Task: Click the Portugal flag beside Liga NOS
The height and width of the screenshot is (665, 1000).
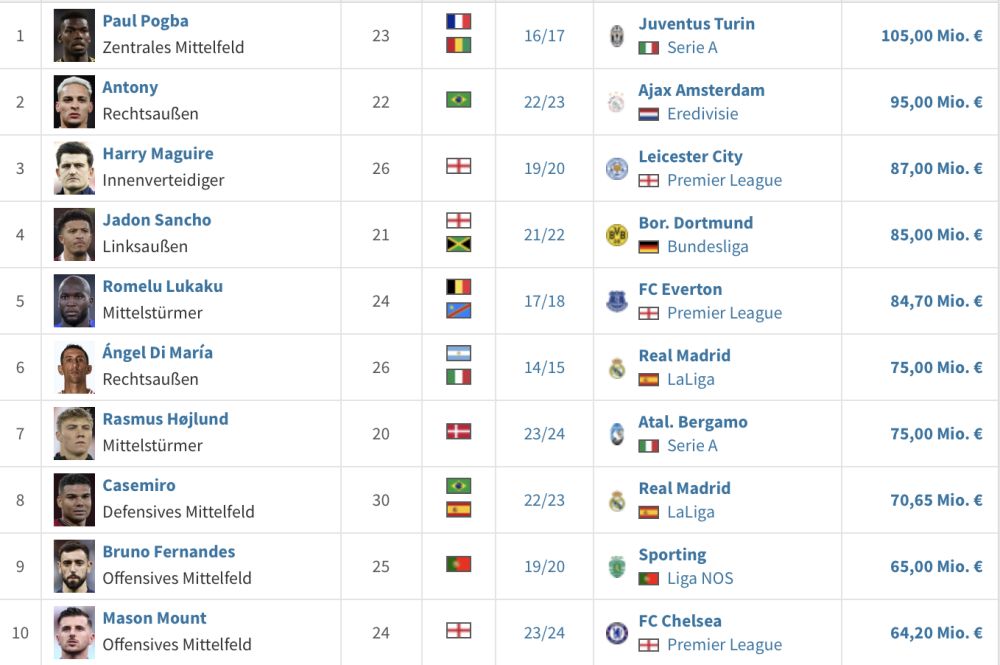Action: coord(649,579)
